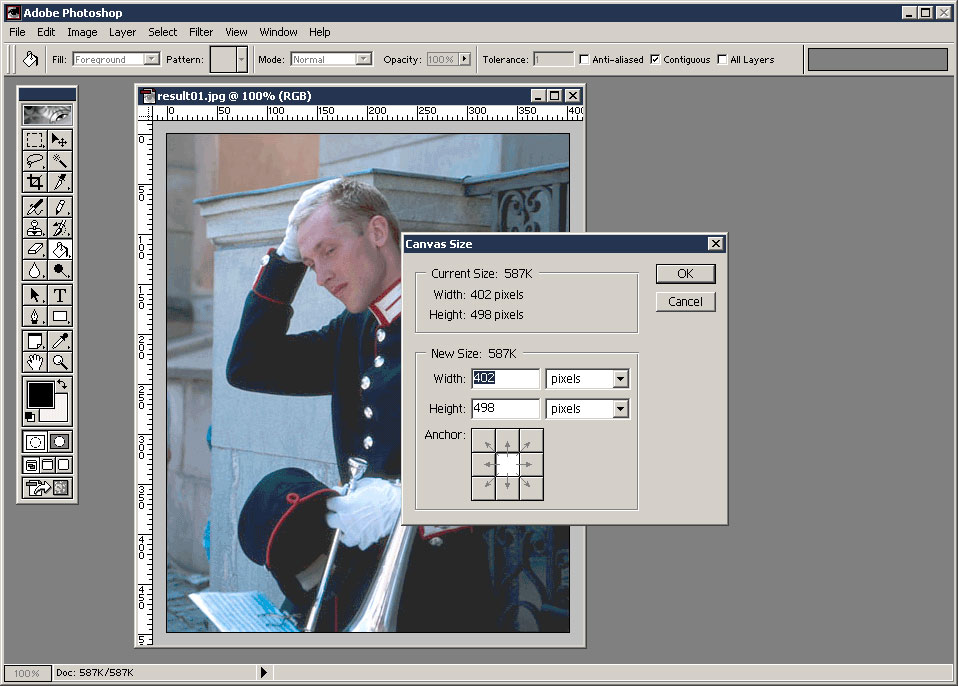
Task: Click the Zoom magnifier tool
Action: click(60, 362)
